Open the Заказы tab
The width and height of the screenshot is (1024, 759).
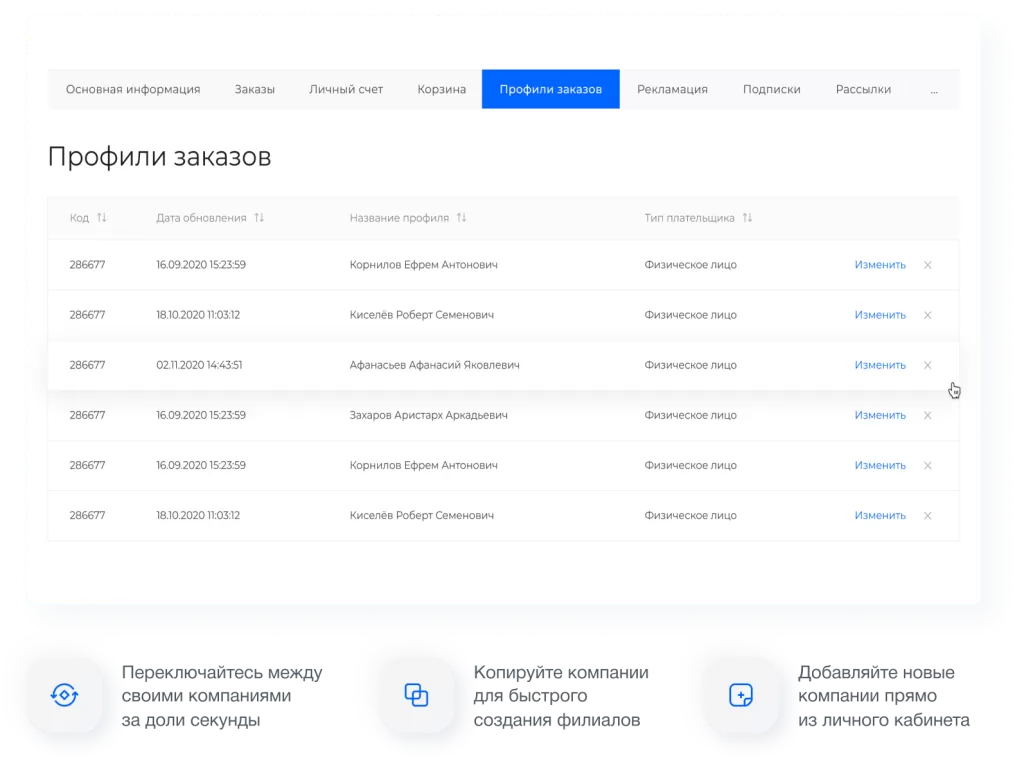pyautogui.click(x=254, y=89)
